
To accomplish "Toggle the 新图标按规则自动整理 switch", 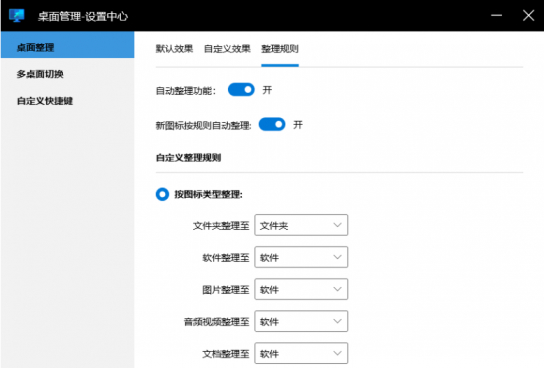I will pos(272,124).
